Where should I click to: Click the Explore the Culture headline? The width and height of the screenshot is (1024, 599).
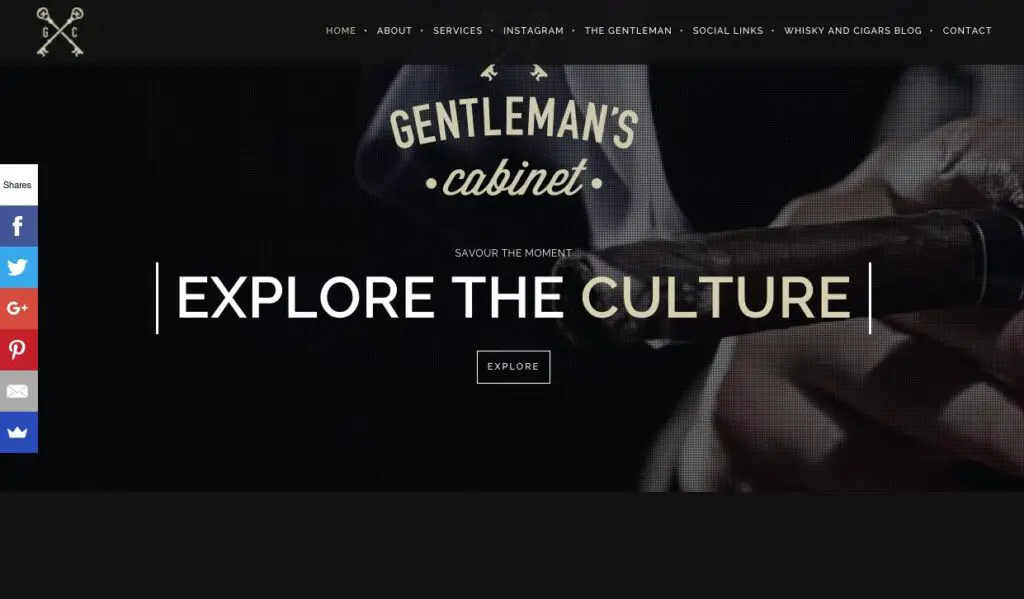pyautogui.click(x=513, y=298)
